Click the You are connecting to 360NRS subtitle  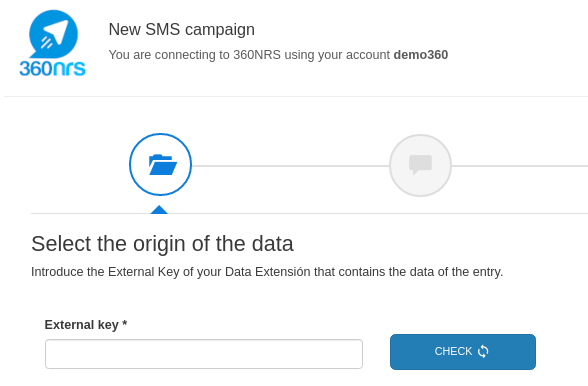coord(278,55)
